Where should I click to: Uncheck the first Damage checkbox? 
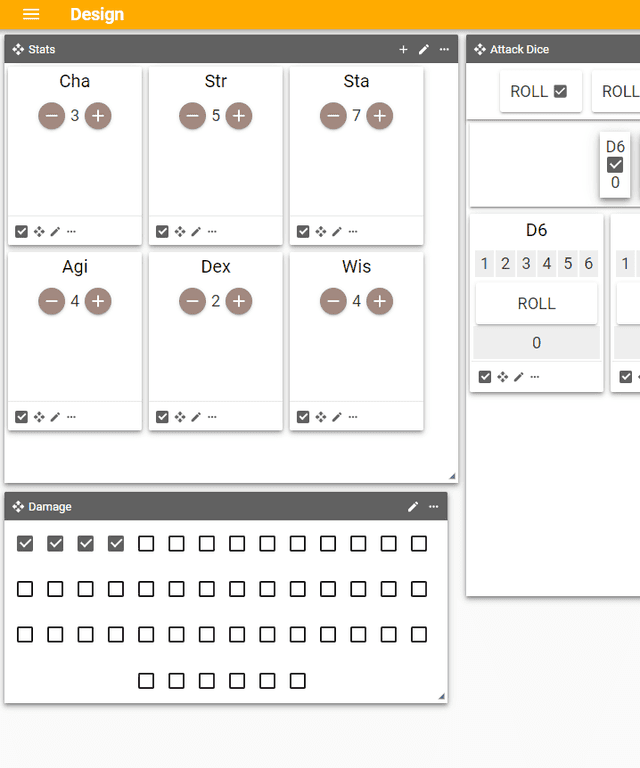click(25, 544)
